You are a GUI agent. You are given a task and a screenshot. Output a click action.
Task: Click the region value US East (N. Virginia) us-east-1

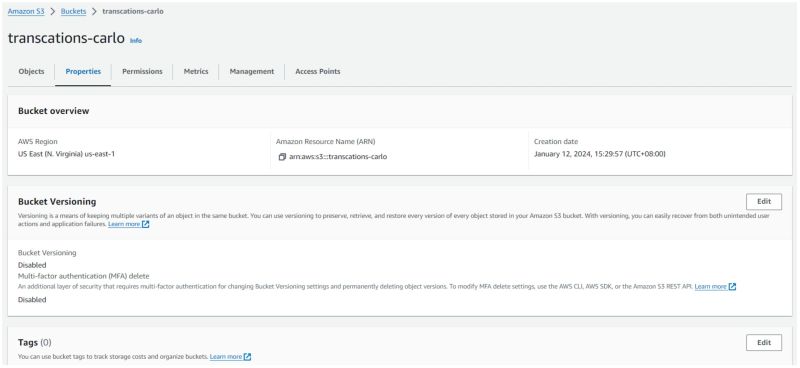coord(66,153)
